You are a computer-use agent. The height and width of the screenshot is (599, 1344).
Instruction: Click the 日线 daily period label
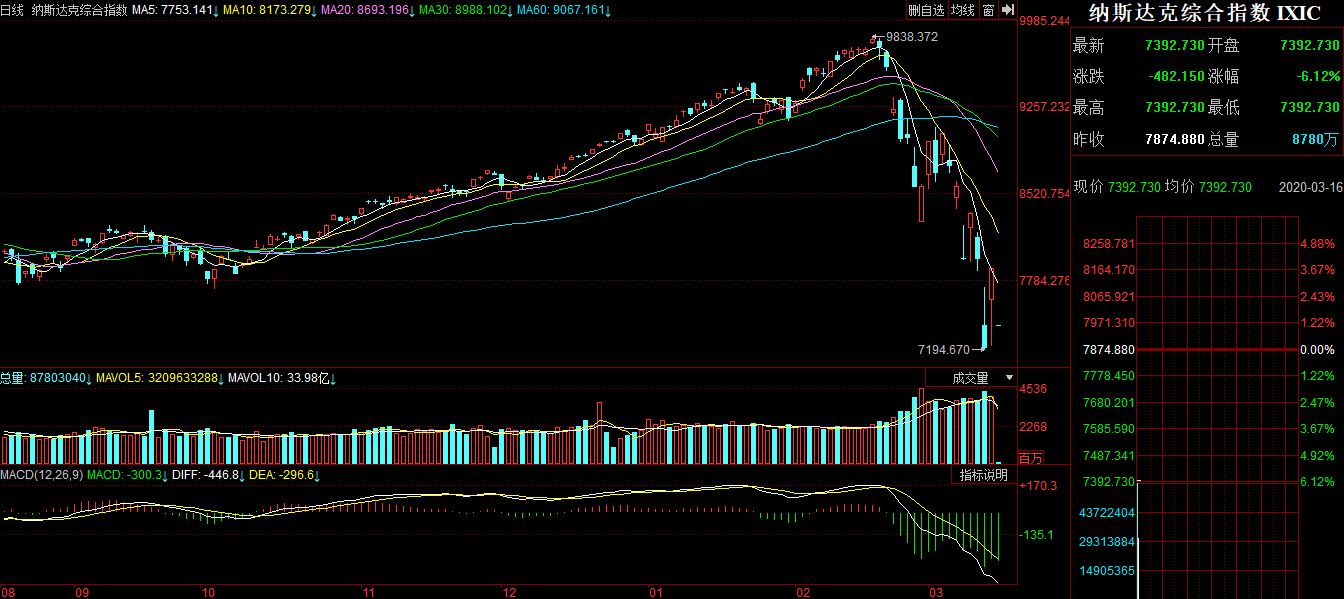(x=12, y=10)
